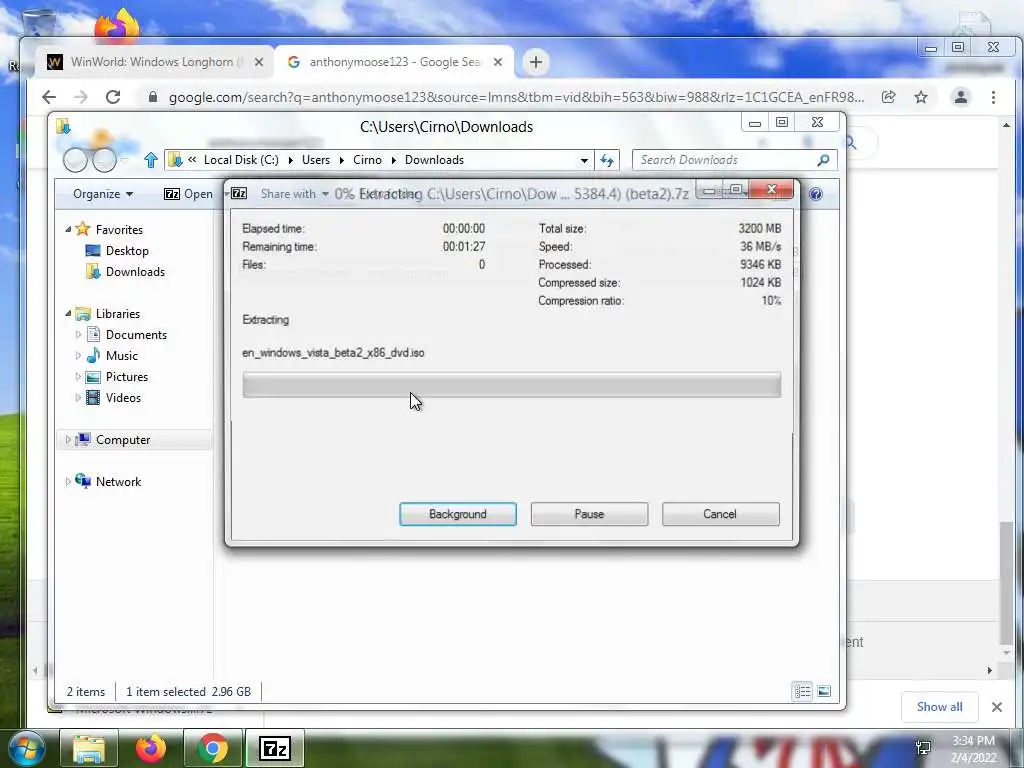Click the Background button in 7-Zip dialog
This screenshot has width=1024, height=768.
[x=458, y=514]
